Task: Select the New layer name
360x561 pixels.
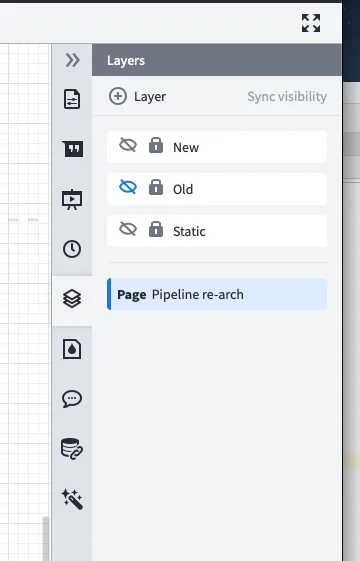Action: 186,147
